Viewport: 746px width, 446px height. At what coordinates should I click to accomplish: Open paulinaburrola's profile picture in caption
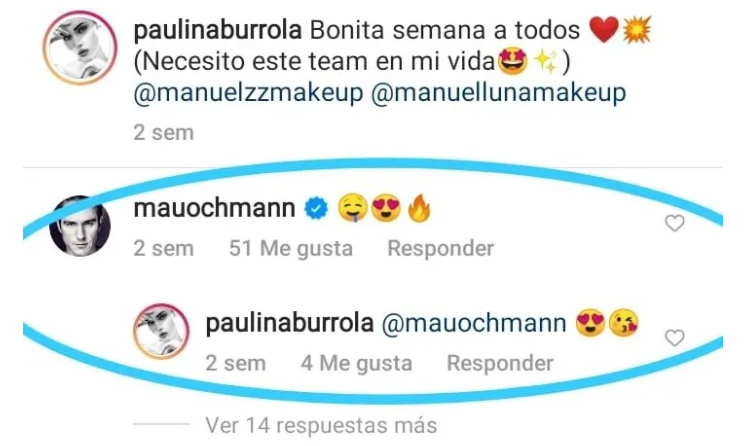(79, 48)
